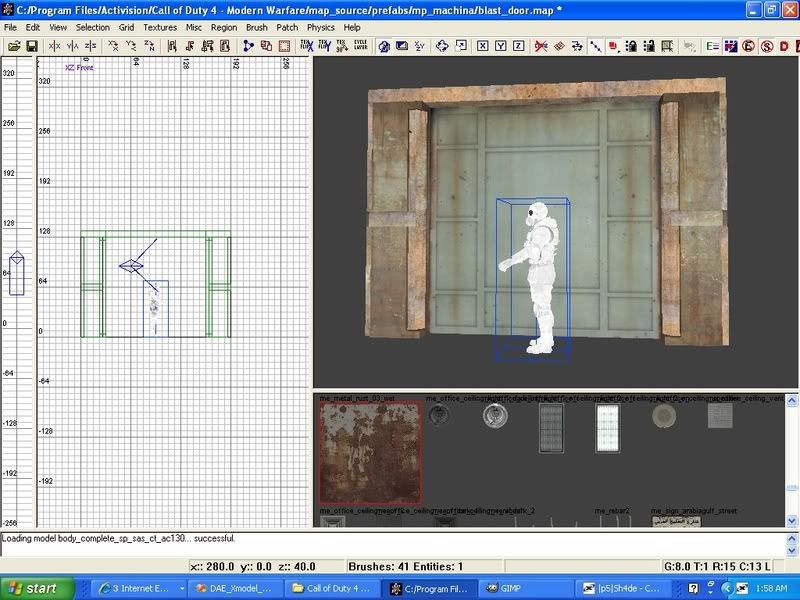Click the red dotted square hollow icon
Viewport: 800px width, 600px height.
(x=284, y=46)
